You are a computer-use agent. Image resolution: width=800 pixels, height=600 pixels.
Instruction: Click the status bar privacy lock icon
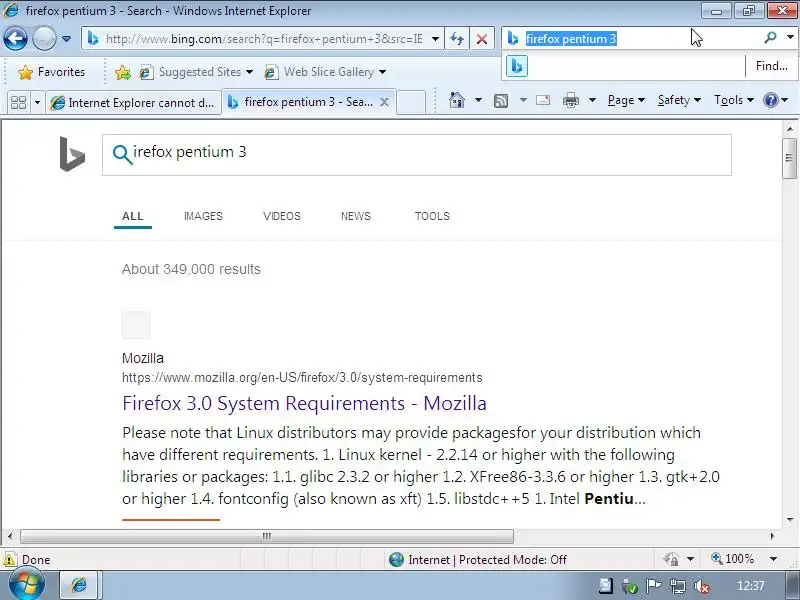tap(671, 560)
